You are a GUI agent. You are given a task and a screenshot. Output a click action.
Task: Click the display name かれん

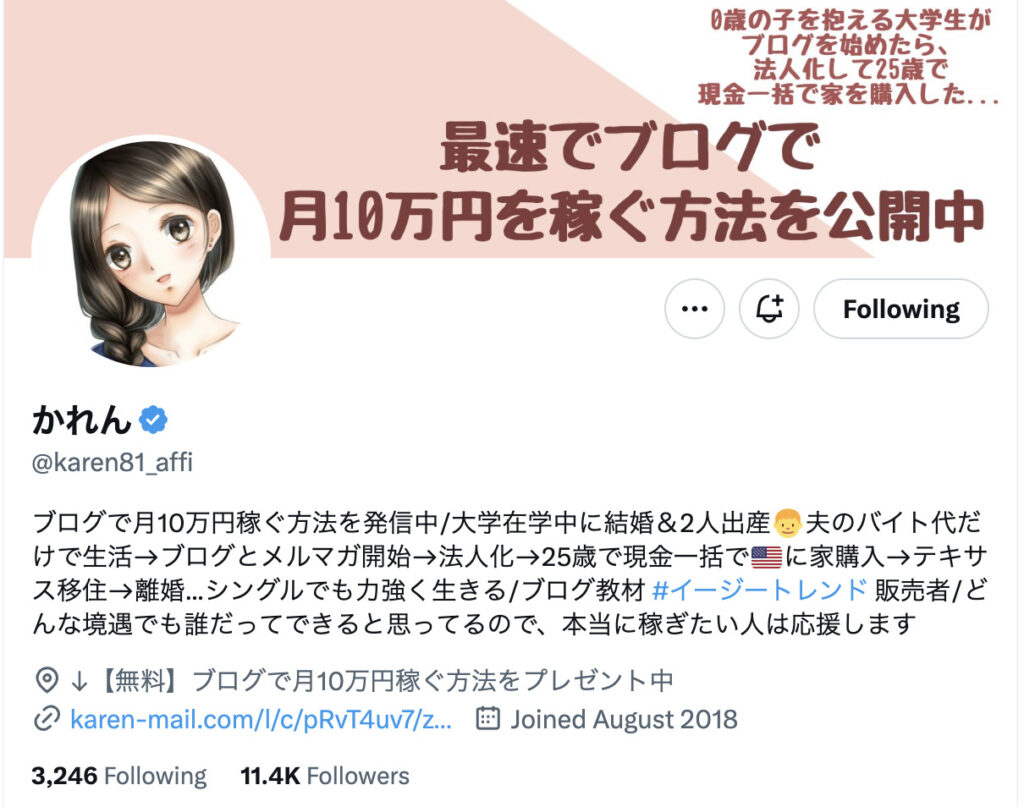(82, 419)
